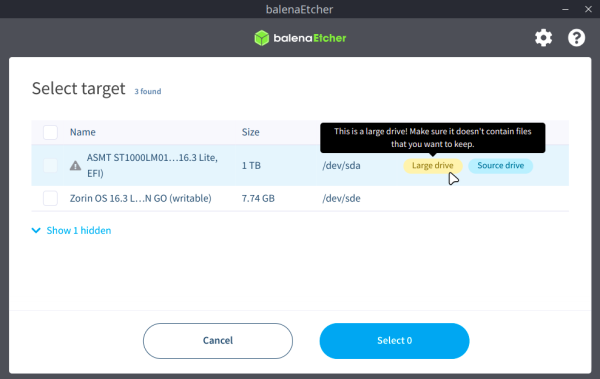The image size is (600, 379).
Task: Select the Zorin OS 16.3 drive name
Action: (140, 198)
